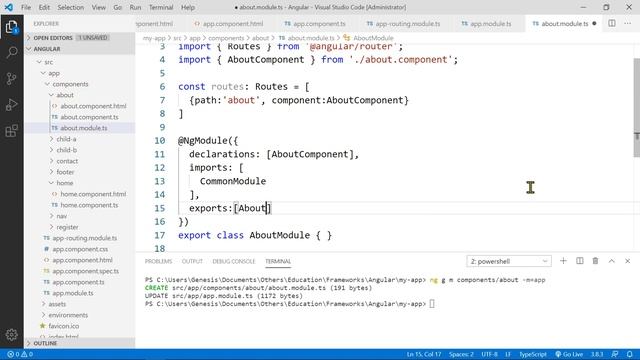
Task: Switch to DEBUG CONSOLE panel tab
Action: 234,261
